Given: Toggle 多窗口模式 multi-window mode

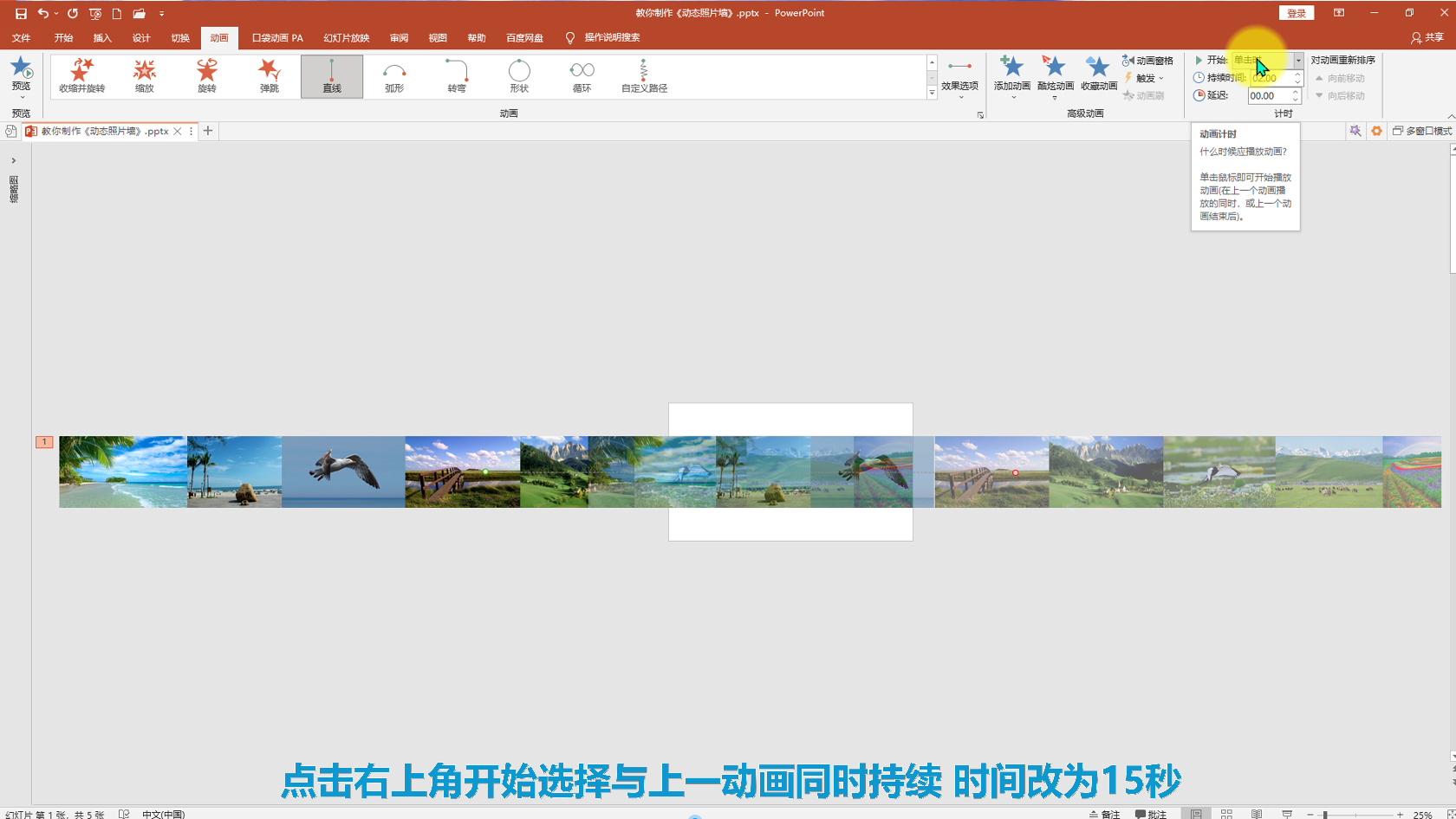Looking at the screenshot, I should pyautogui.click(x=1421, y=131).
